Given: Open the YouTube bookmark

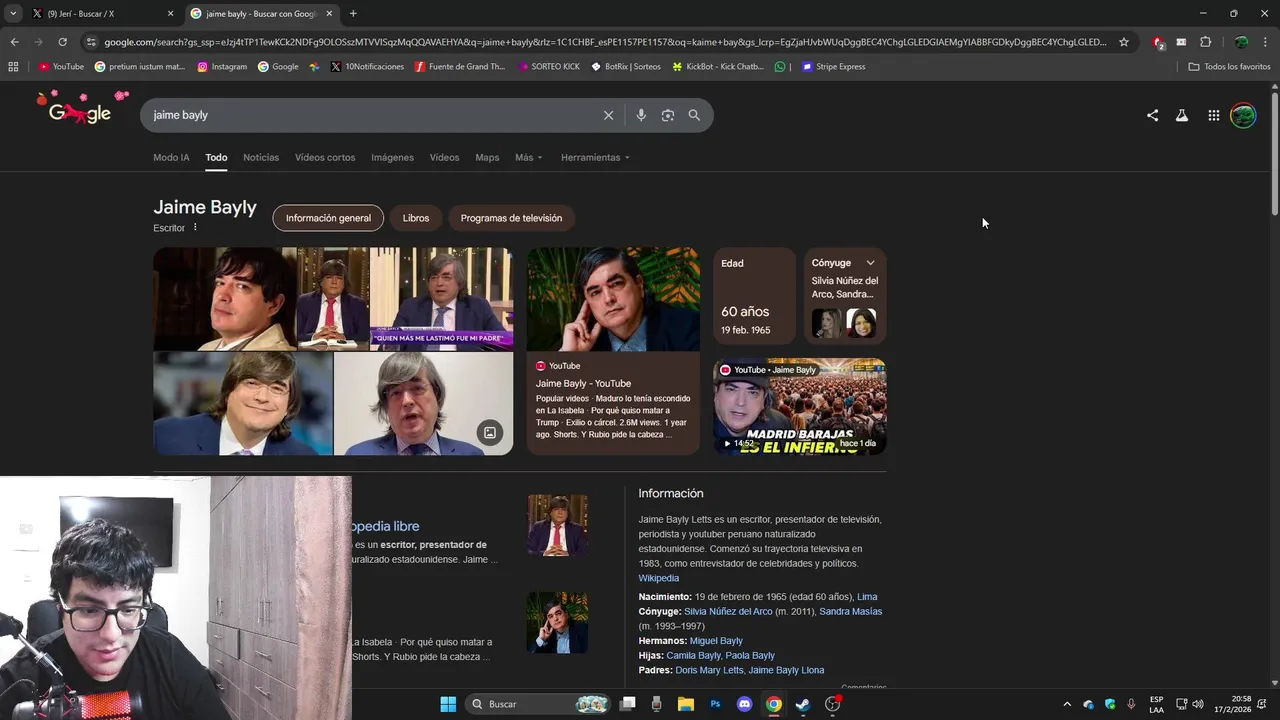Looking at the screenshot, I should pyautogui.click(x=62, y=67).
